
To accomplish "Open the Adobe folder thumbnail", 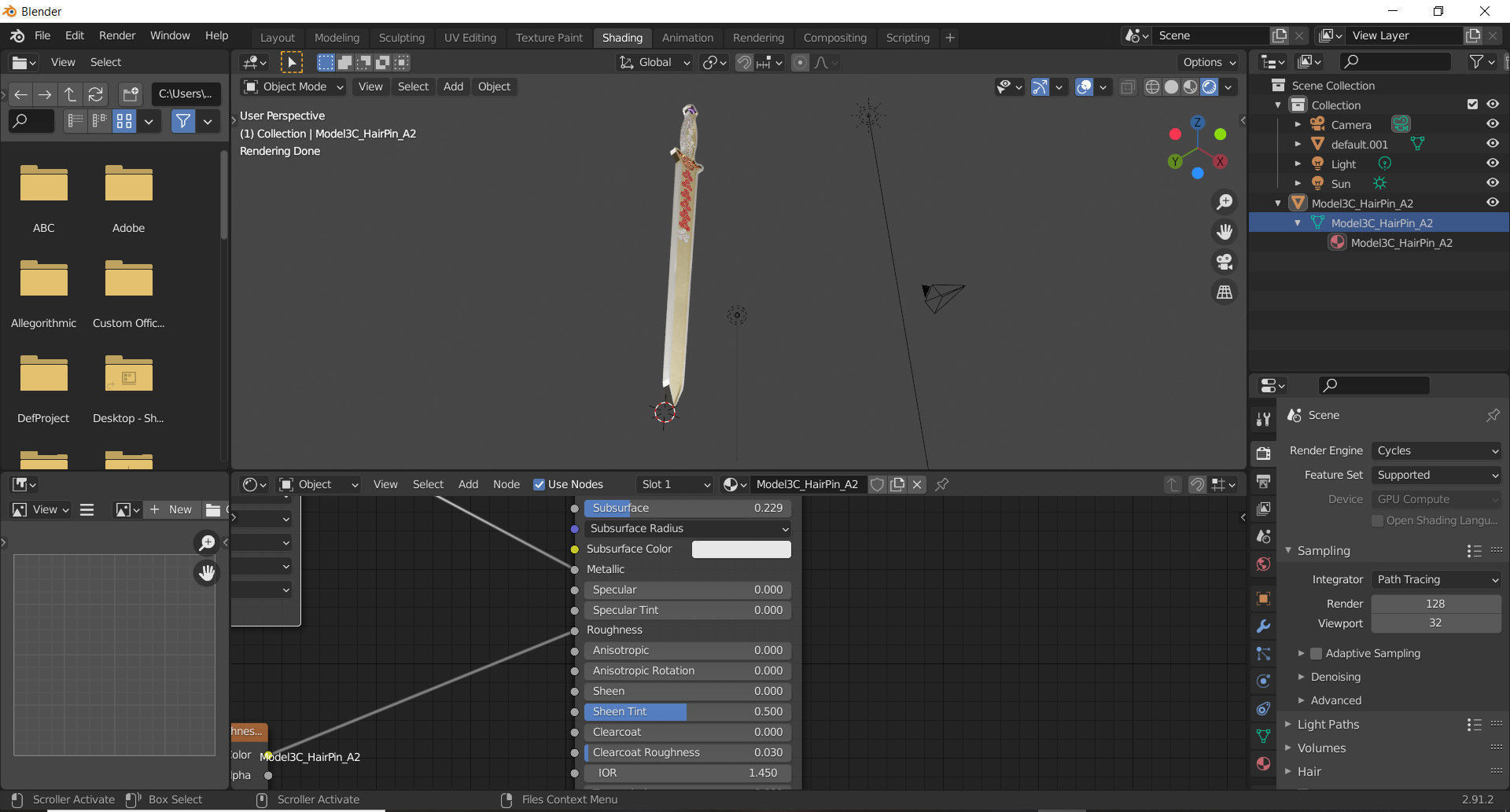I will pyautogui.click(x=129, y=199).
